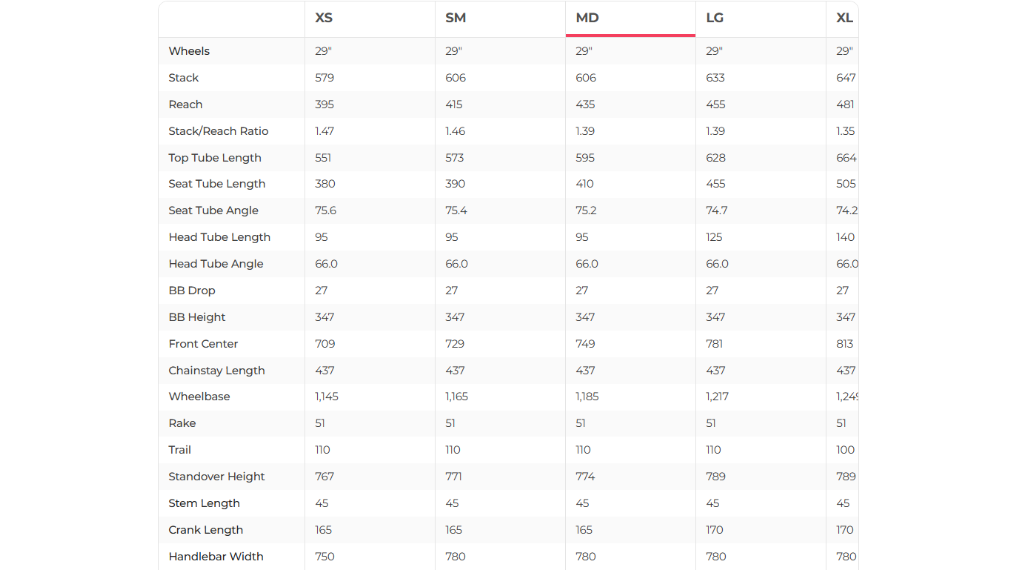The height and width of the screenshot is (570, 1013).
Task: Click the XS Reach value 395
Action: pyautogui.click(x=324, y=105)
